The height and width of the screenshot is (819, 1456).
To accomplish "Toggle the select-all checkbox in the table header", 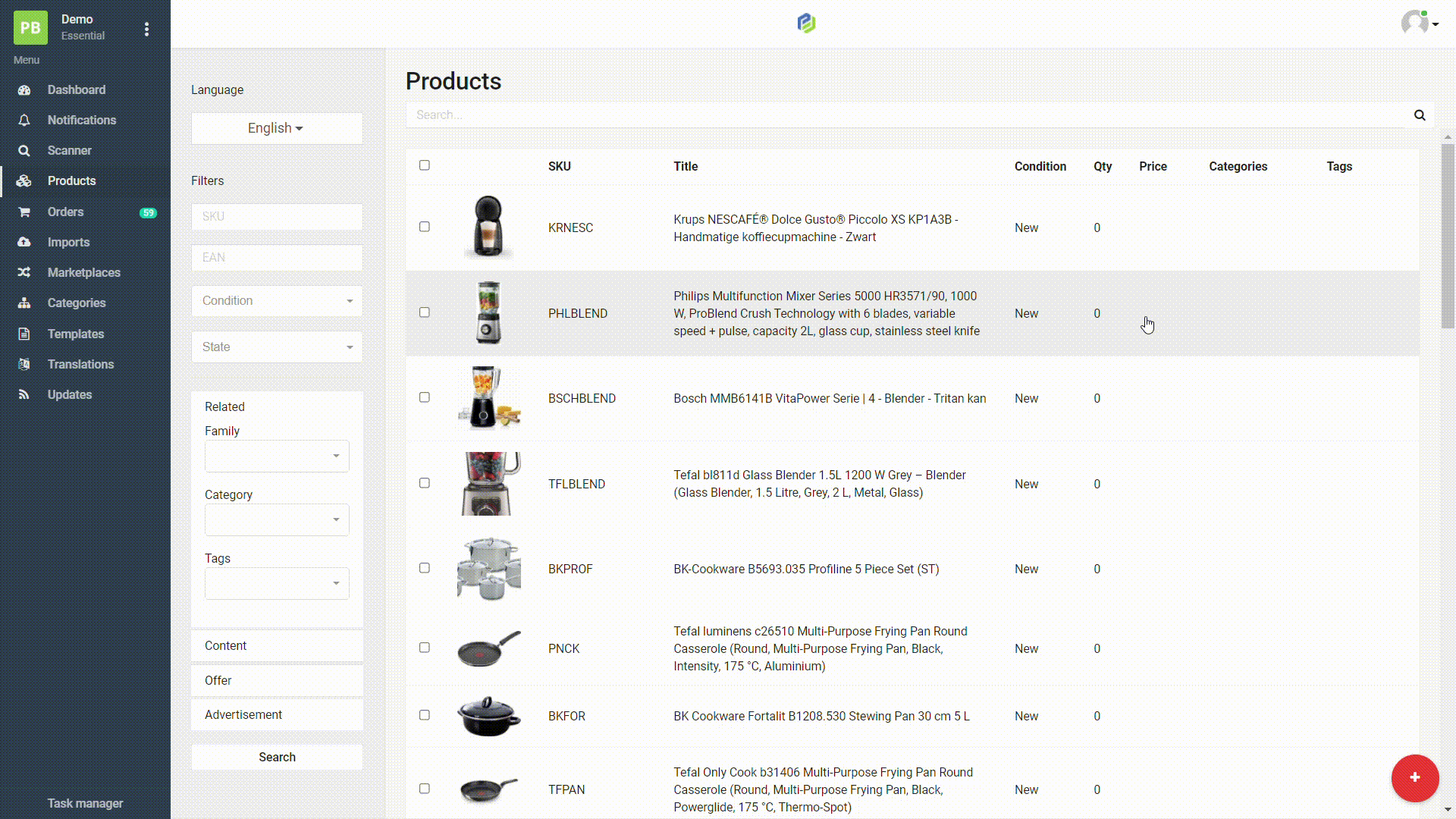I will click(425, 165).
